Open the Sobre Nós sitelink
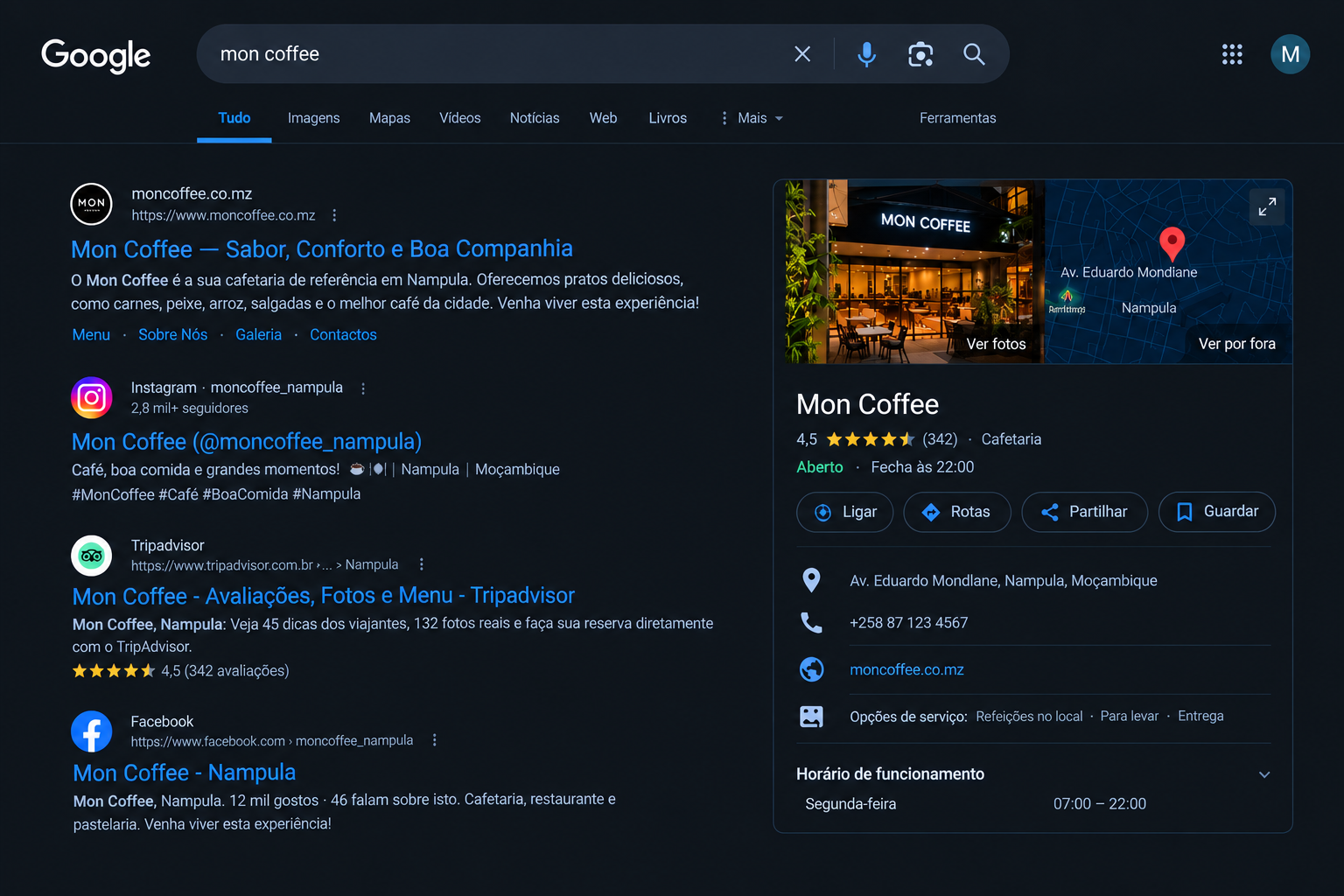 pos(173,334)
